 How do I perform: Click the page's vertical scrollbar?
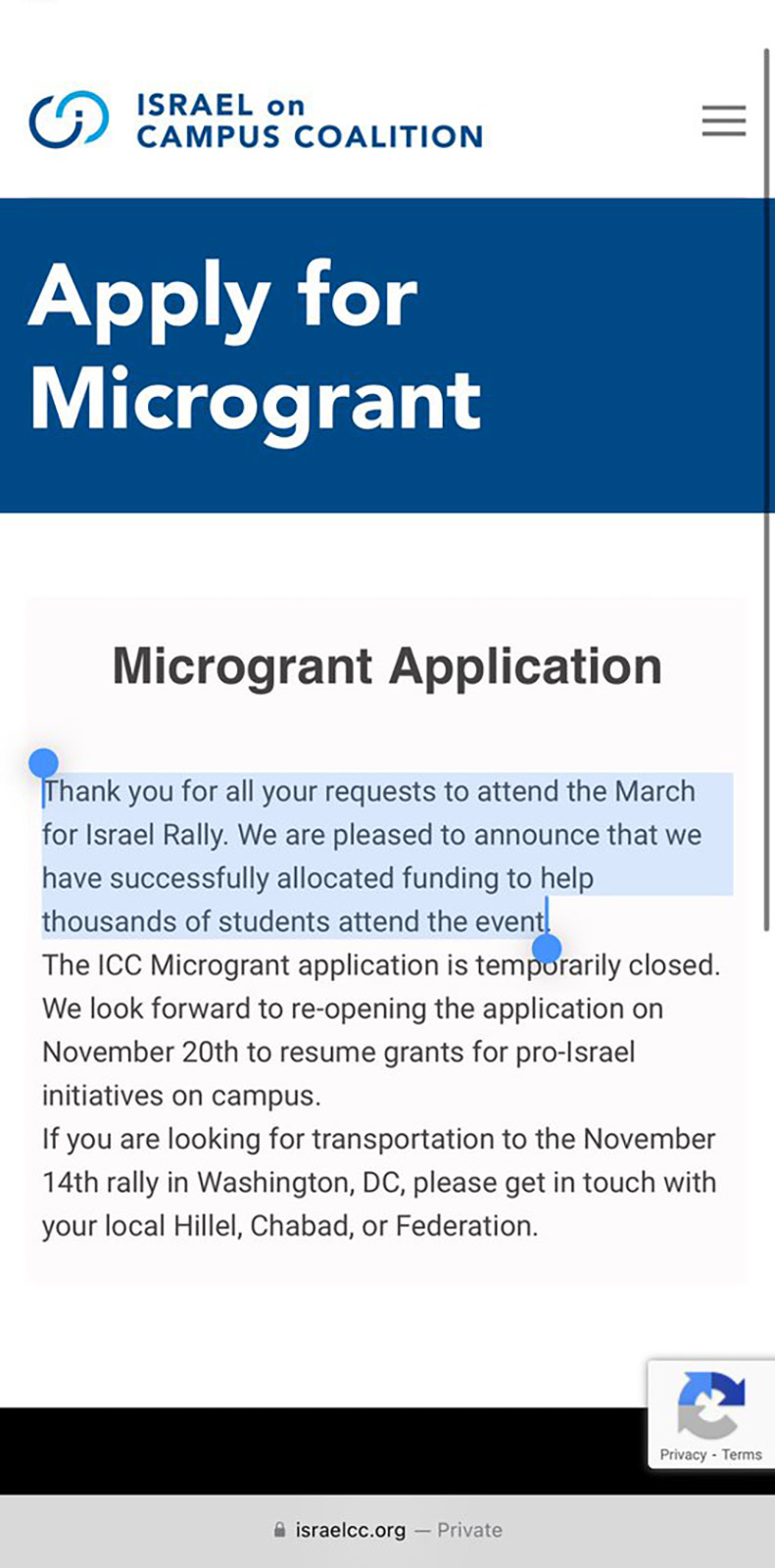click(767, 490)
